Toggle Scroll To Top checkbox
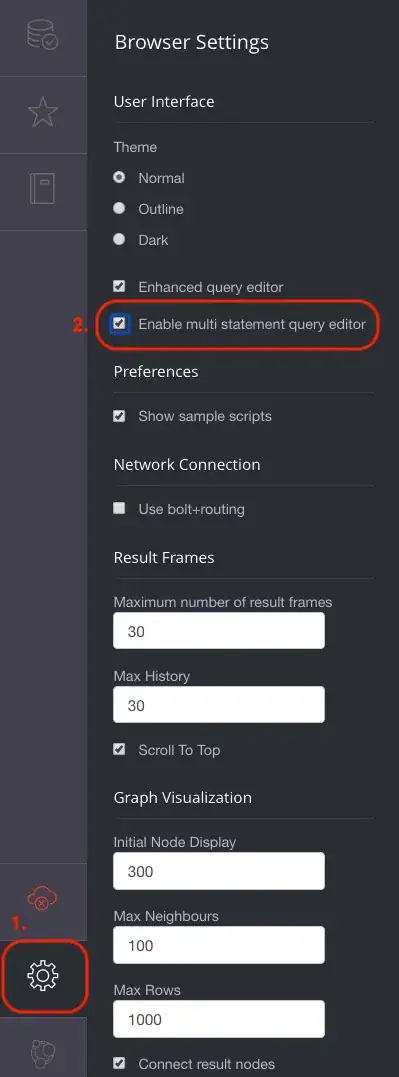 (119, 749)
